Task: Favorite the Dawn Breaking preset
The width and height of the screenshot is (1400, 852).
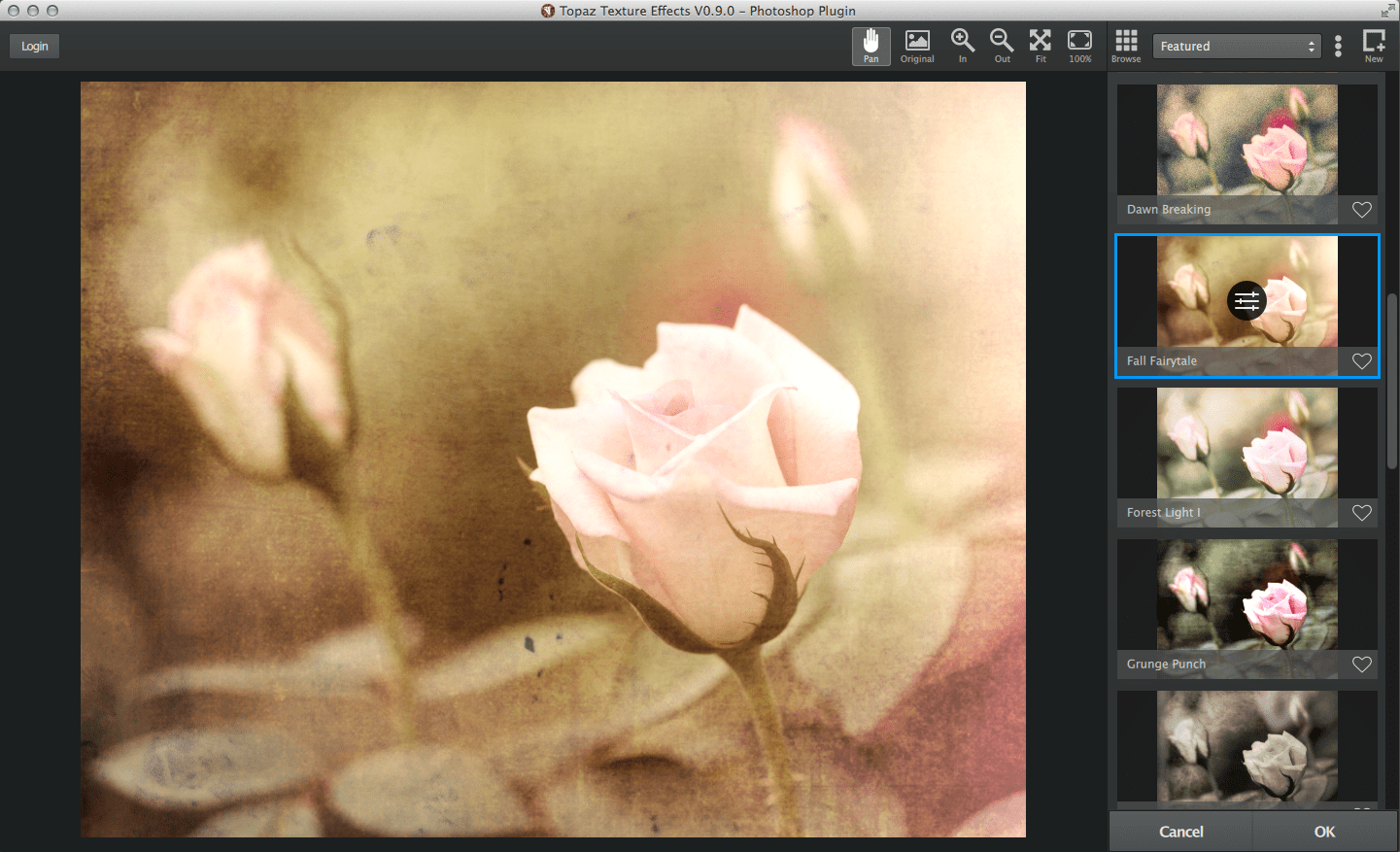Action: coord(1360,210)
